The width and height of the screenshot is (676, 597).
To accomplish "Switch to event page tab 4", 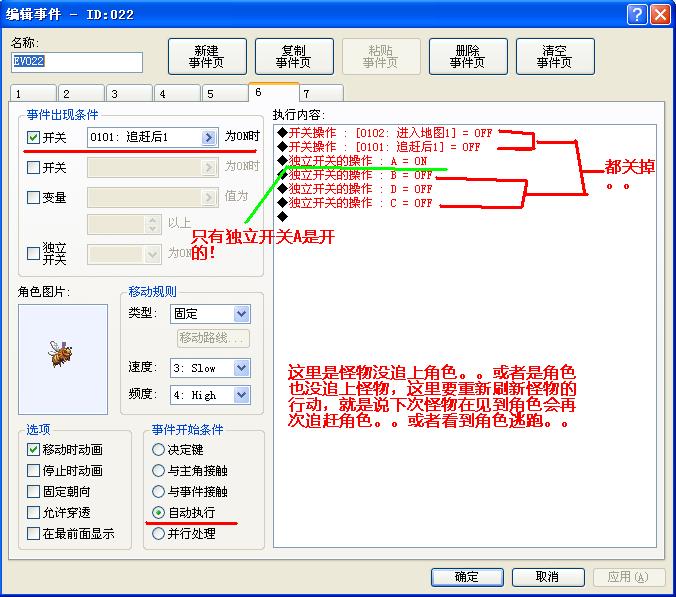I will [177, 94].
